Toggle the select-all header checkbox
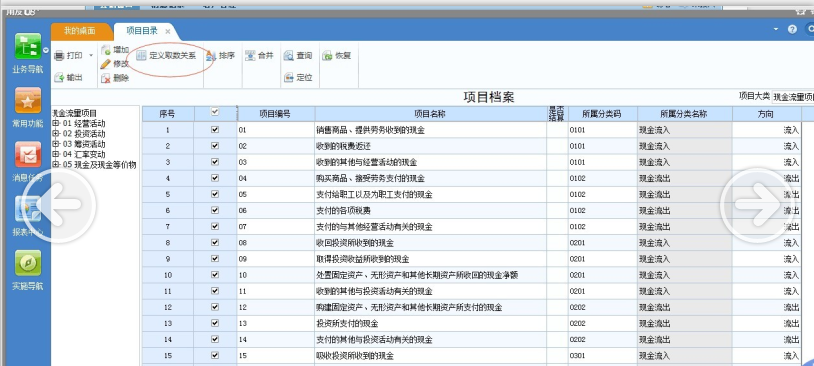 215,111
